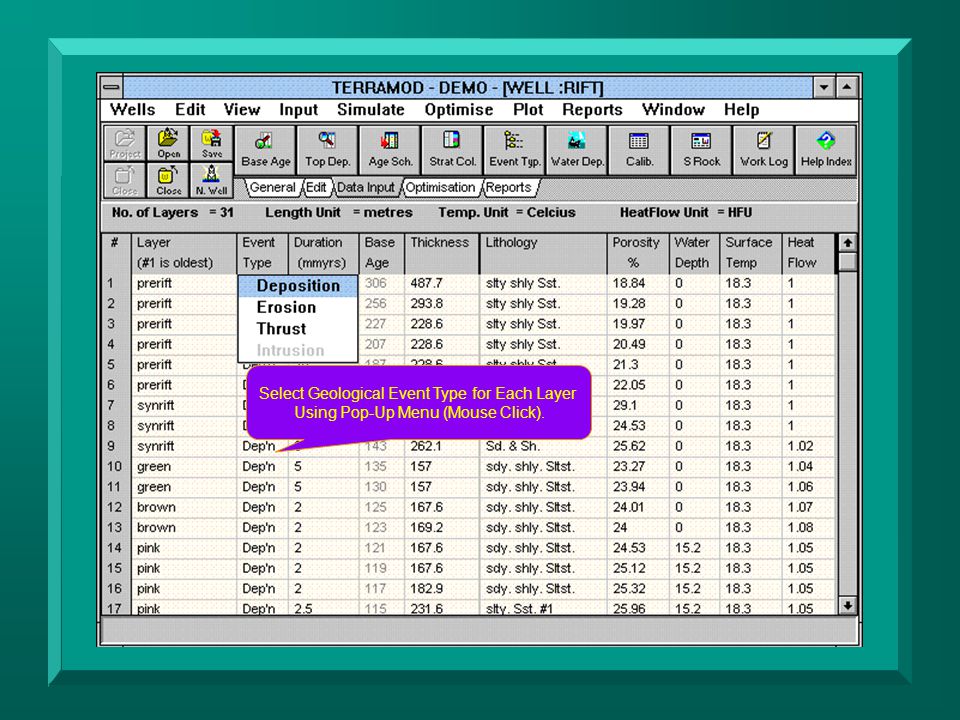The height and width of the screenshot is (720, 960).
Task: Click base age 125 in row 12
Action: pos(375,508)
